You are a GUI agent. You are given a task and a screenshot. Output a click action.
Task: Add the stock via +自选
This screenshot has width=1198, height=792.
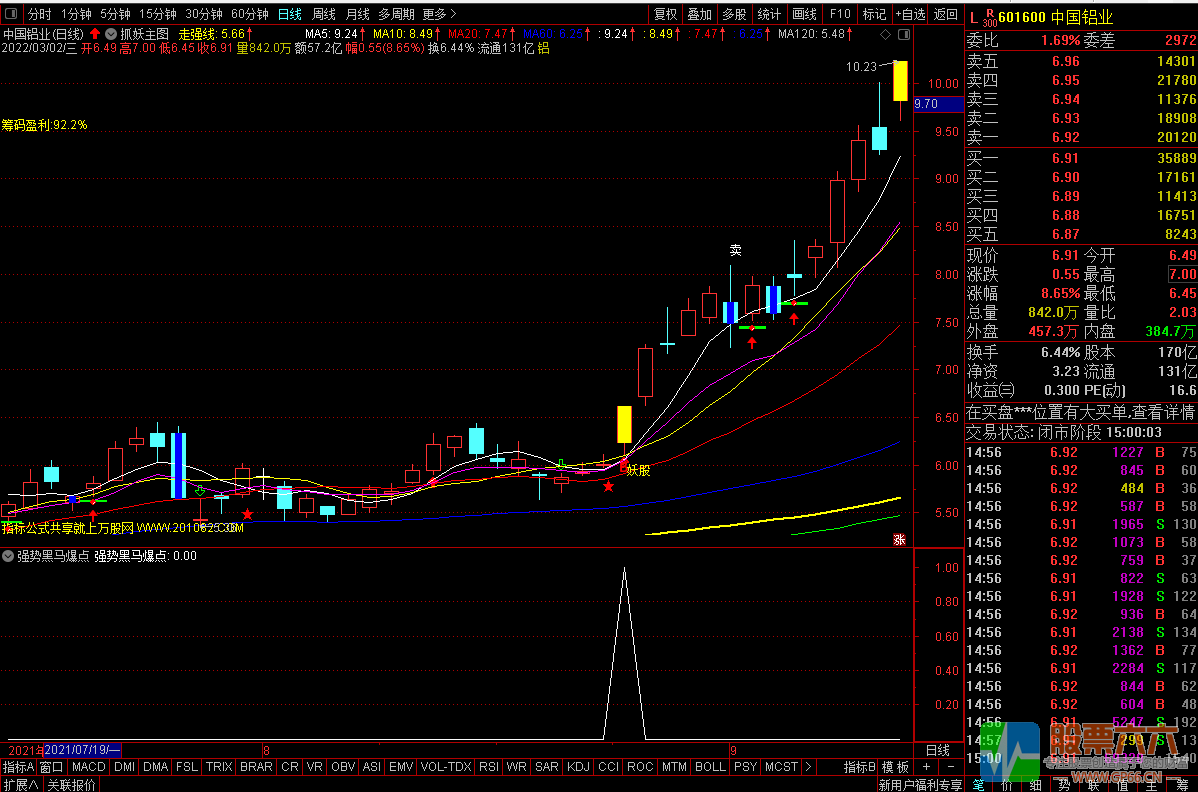pos(911,14)
